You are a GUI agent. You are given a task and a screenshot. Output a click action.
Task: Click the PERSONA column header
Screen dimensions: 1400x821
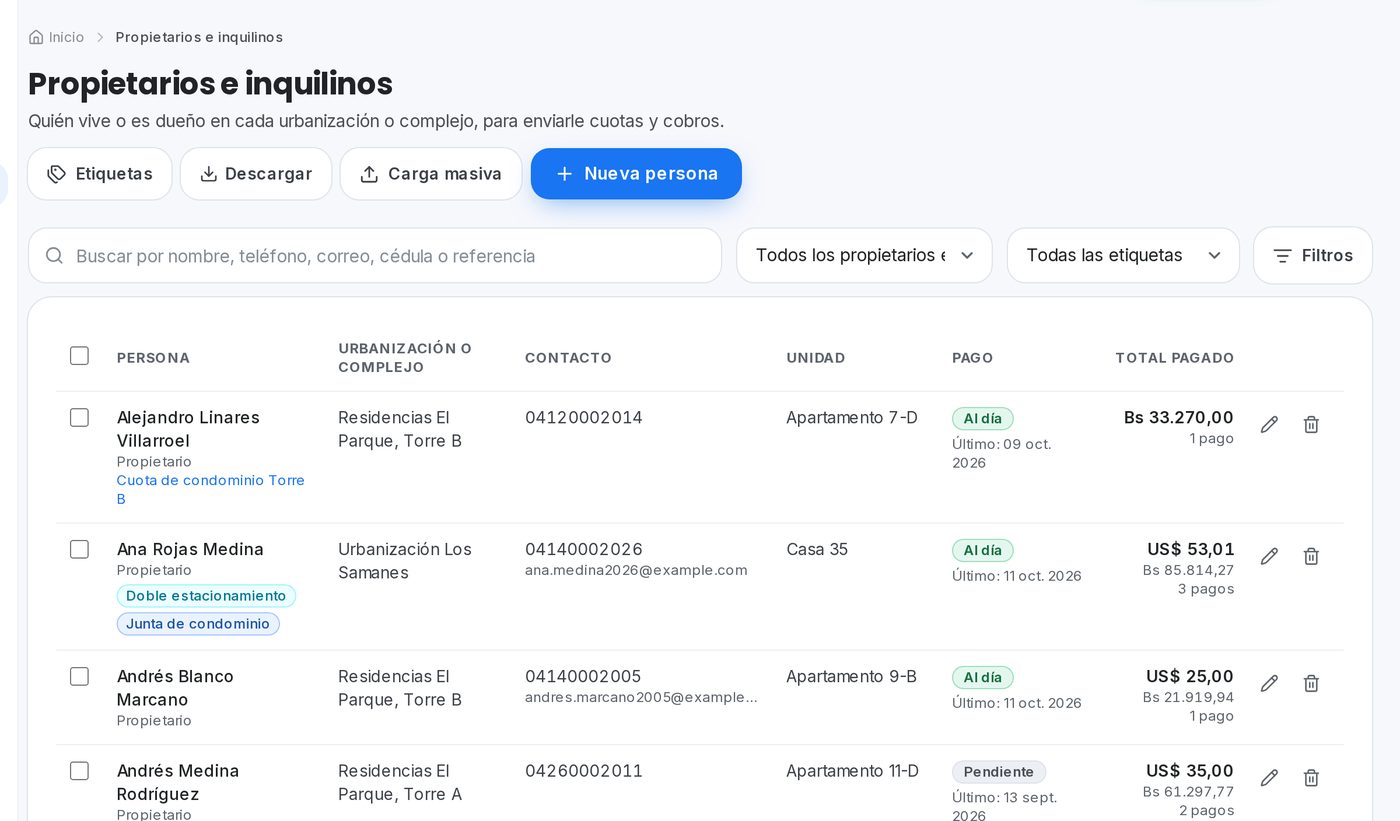click(153, 358)
